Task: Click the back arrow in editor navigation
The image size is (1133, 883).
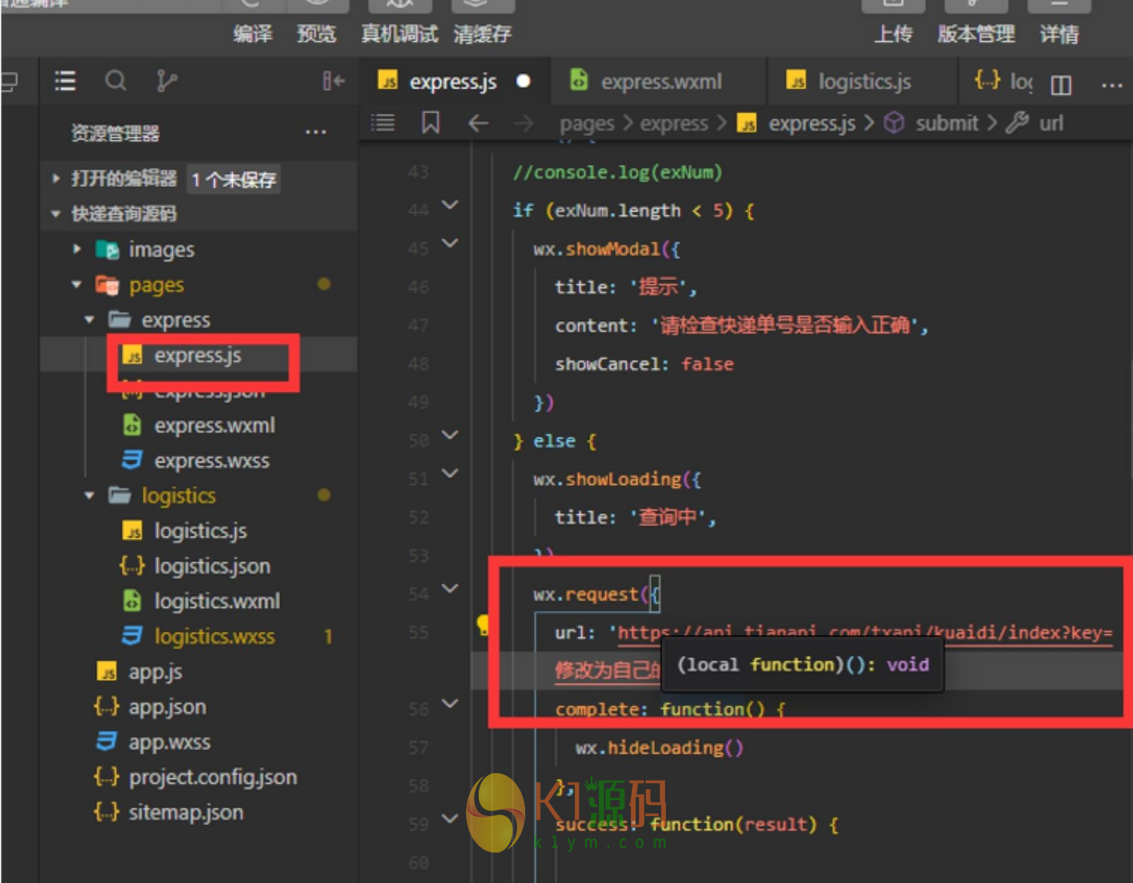Action: (x=478, y=123)
